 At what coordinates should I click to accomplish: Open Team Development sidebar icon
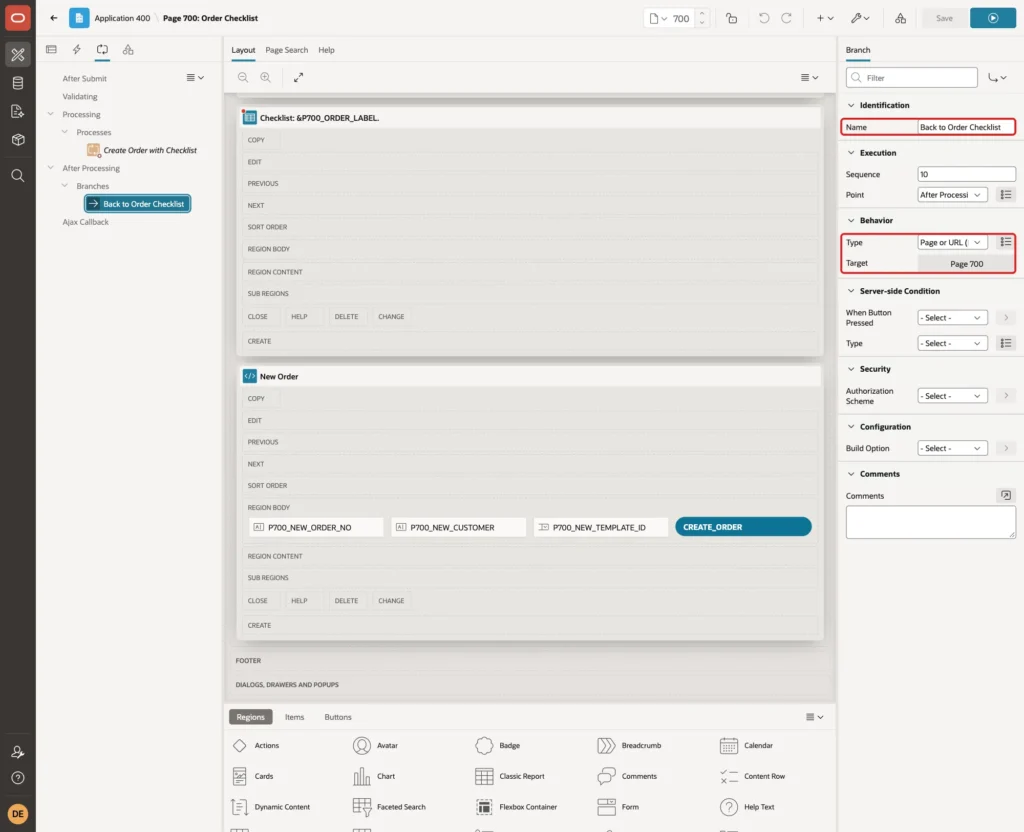(18, 112)
